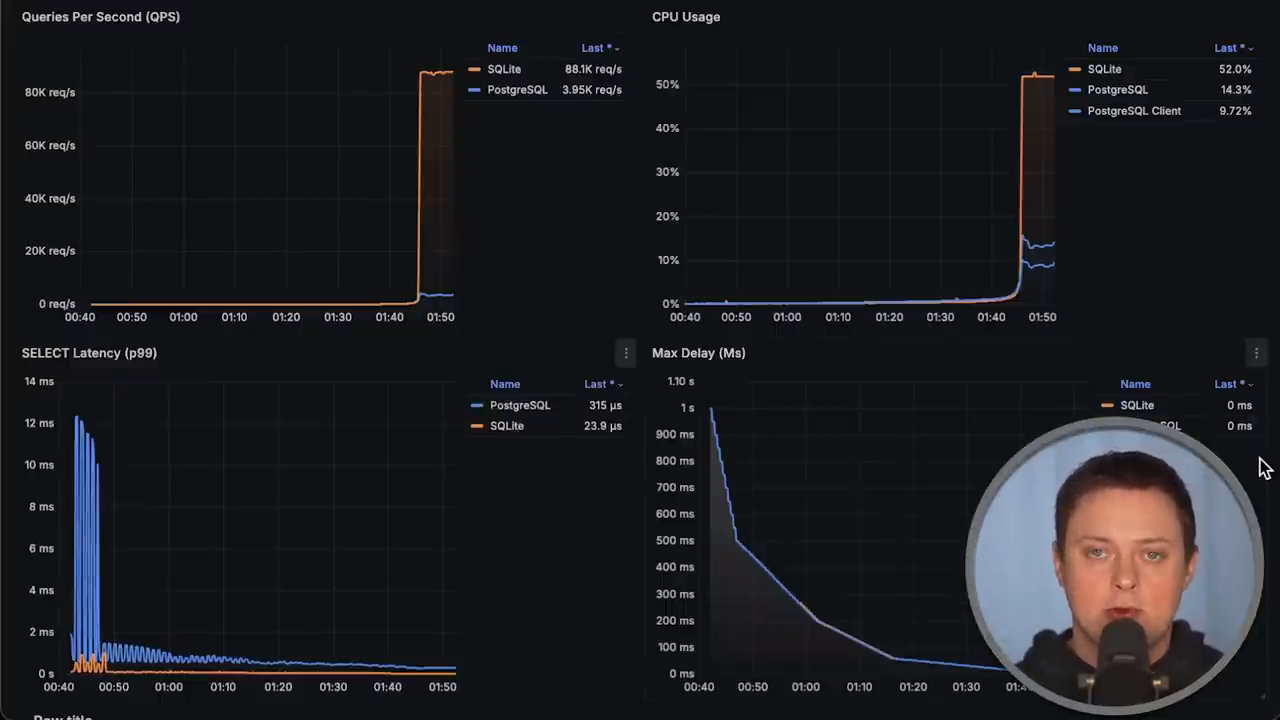Click the 01:20 x-axis tick in the SELECT Latency chart
This screenshot has width=1280, height=720.
click(278, 687)
